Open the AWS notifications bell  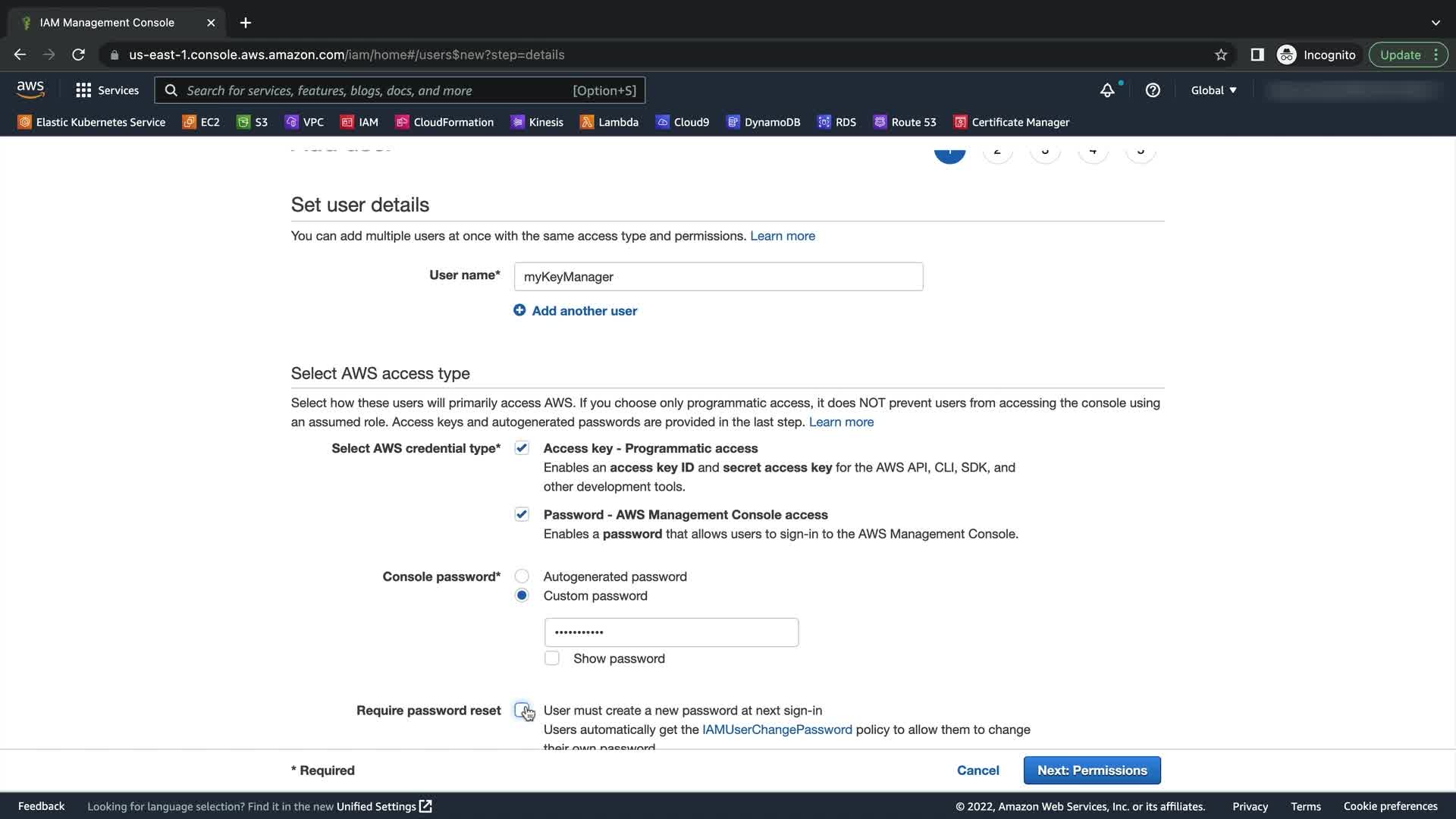(1107, 90)
